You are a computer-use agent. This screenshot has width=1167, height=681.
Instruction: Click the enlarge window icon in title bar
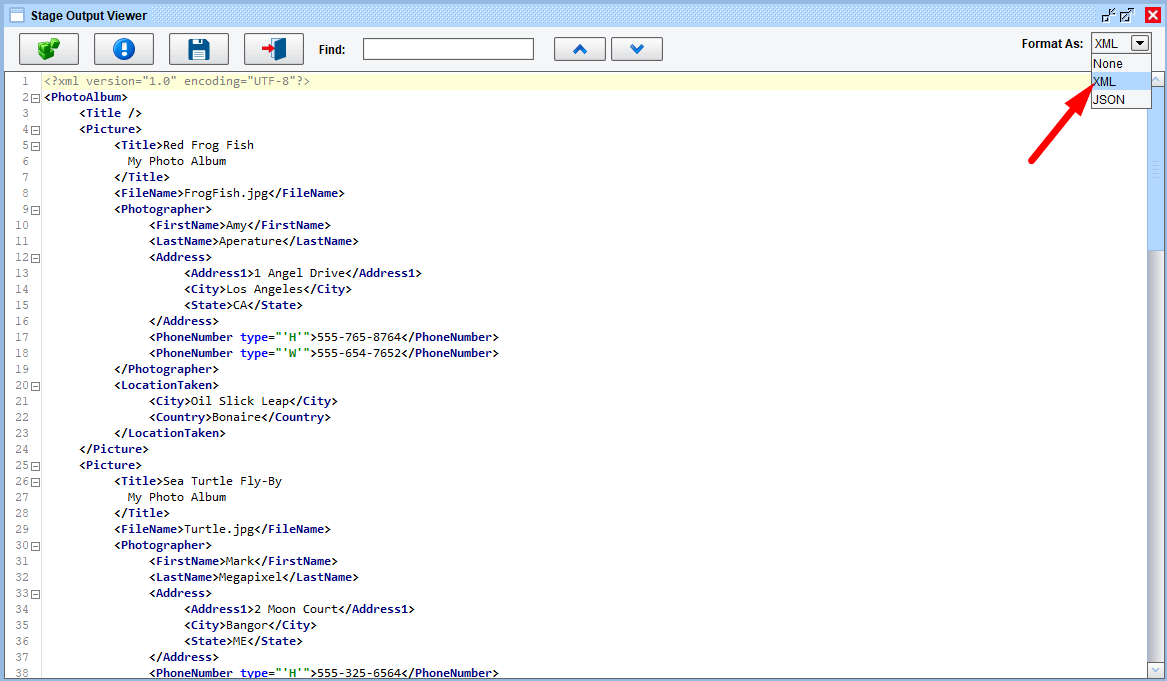1127,15
